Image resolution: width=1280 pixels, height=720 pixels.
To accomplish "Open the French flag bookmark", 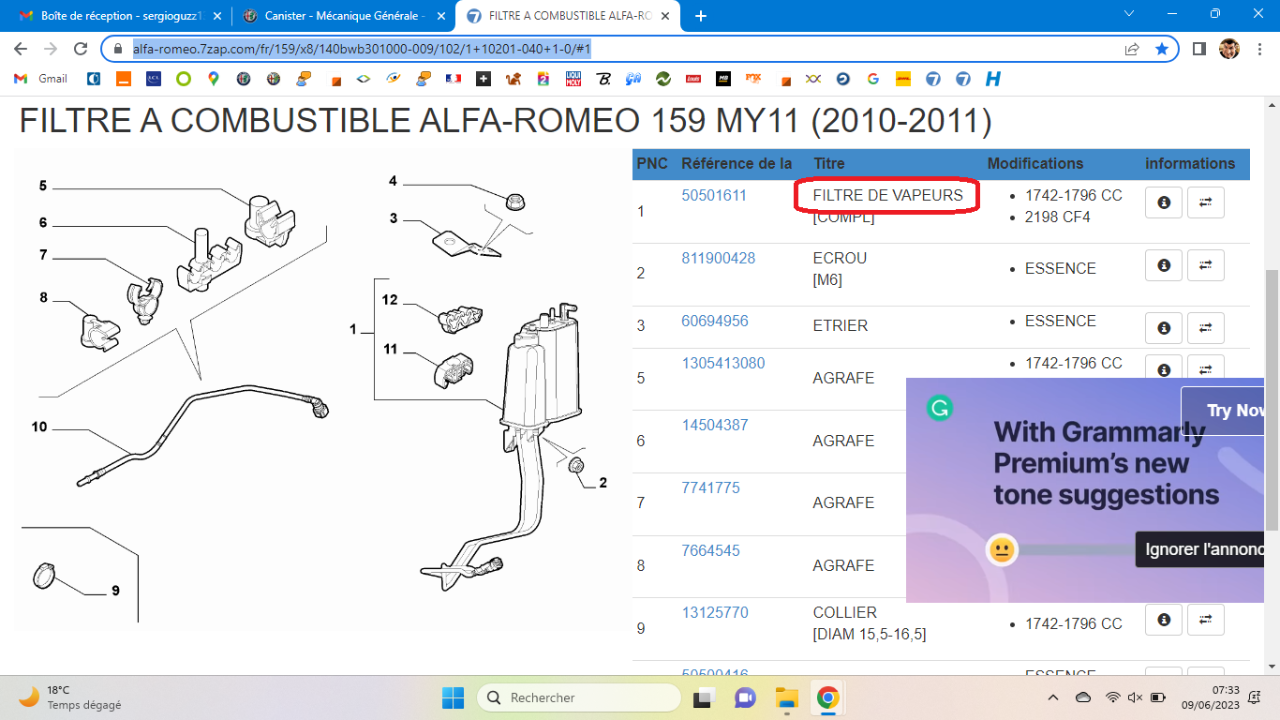I will click(x=453, y=78).
